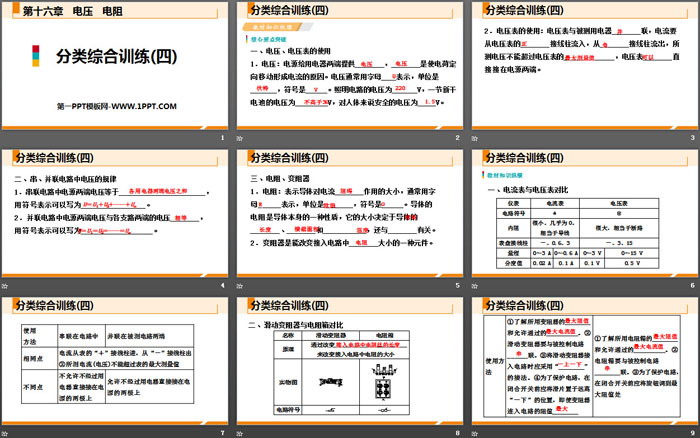Select slide 2 thumbnail about 电压、电压表的使用

point(350,65)
